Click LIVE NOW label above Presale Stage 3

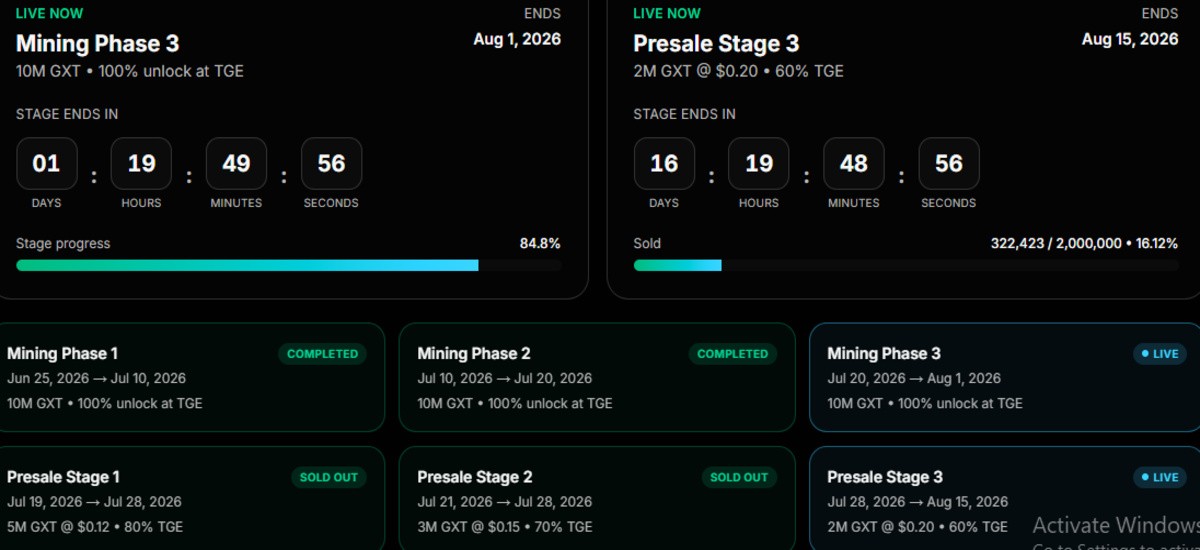coord(668,14)
